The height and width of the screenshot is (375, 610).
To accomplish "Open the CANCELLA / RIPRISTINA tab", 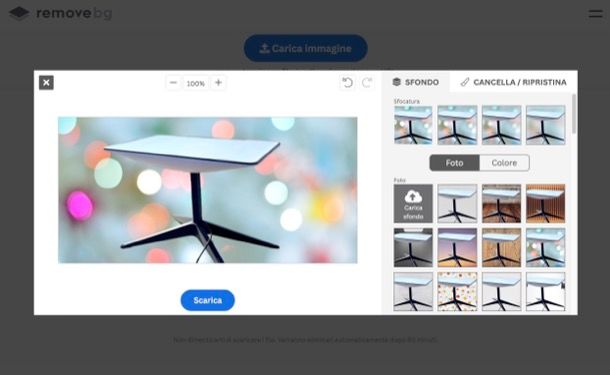I will (x=514, y=82).
